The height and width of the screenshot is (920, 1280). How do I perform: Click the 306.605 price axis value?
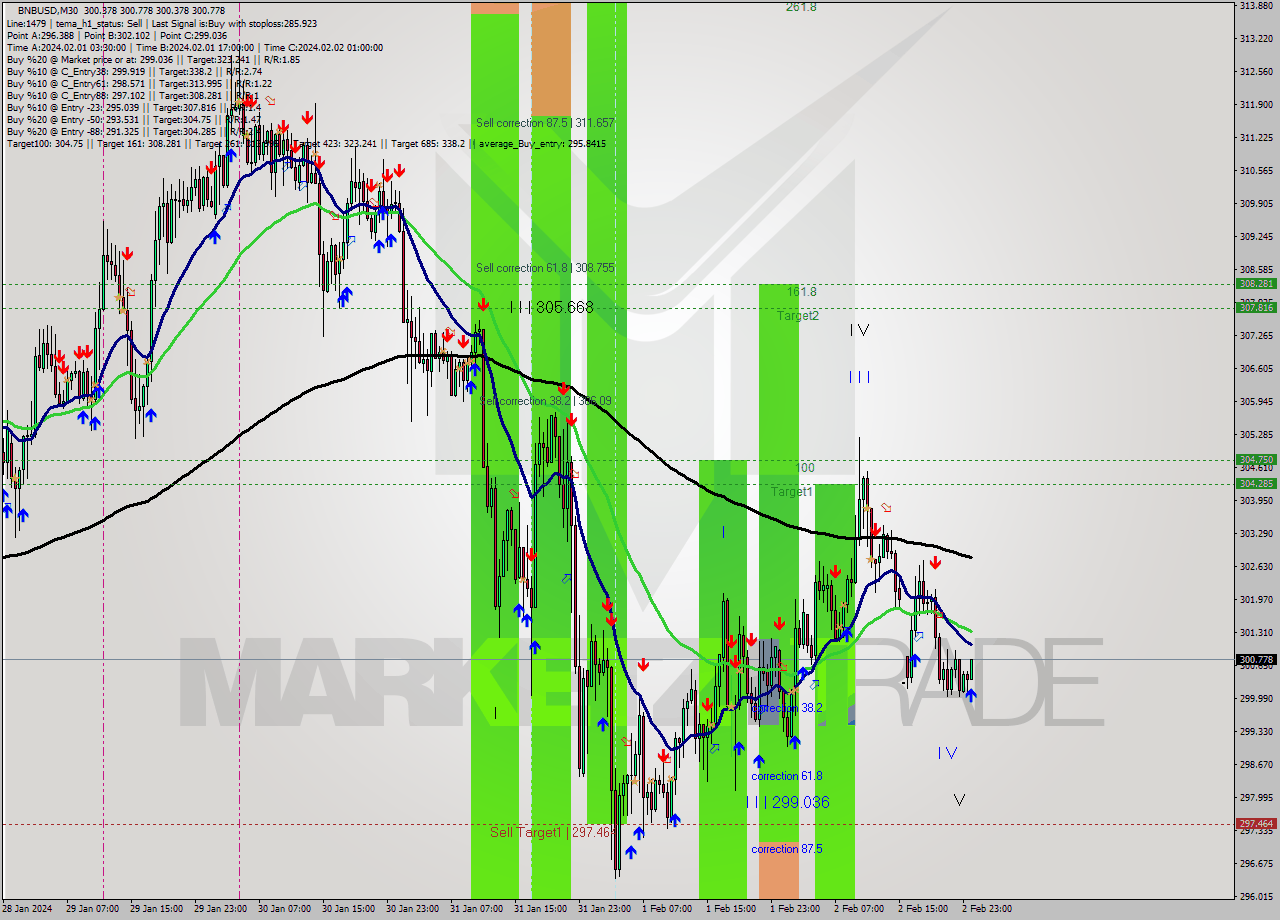[1256, 369]
